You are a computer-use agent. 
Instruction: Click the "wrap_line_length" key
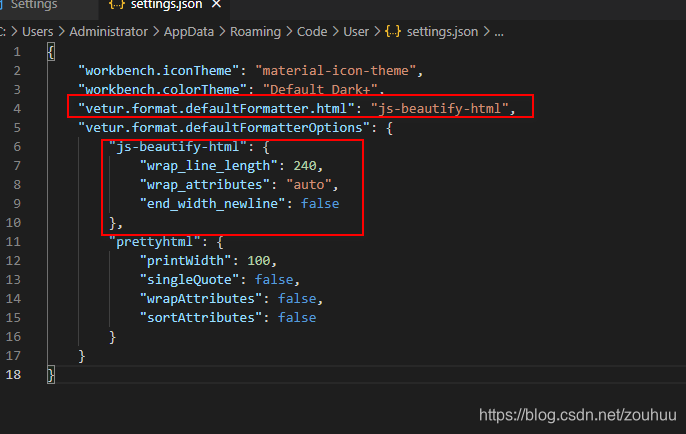tap(209, 165)
